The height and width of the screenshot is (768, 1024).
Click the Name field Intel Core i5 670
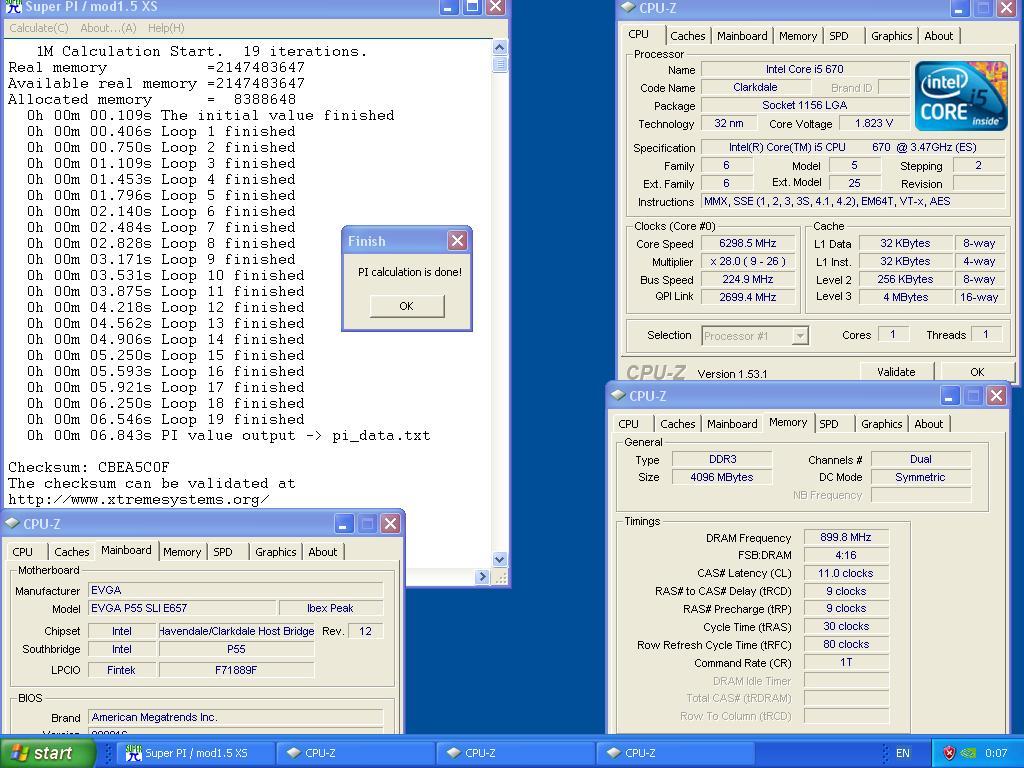click(805, 69)
